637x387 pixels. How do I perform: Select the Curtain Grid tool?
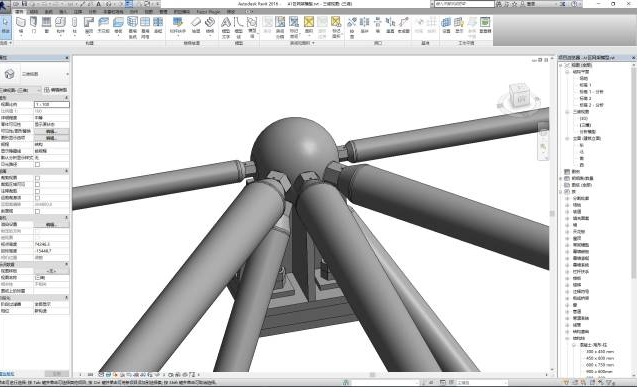145,27
